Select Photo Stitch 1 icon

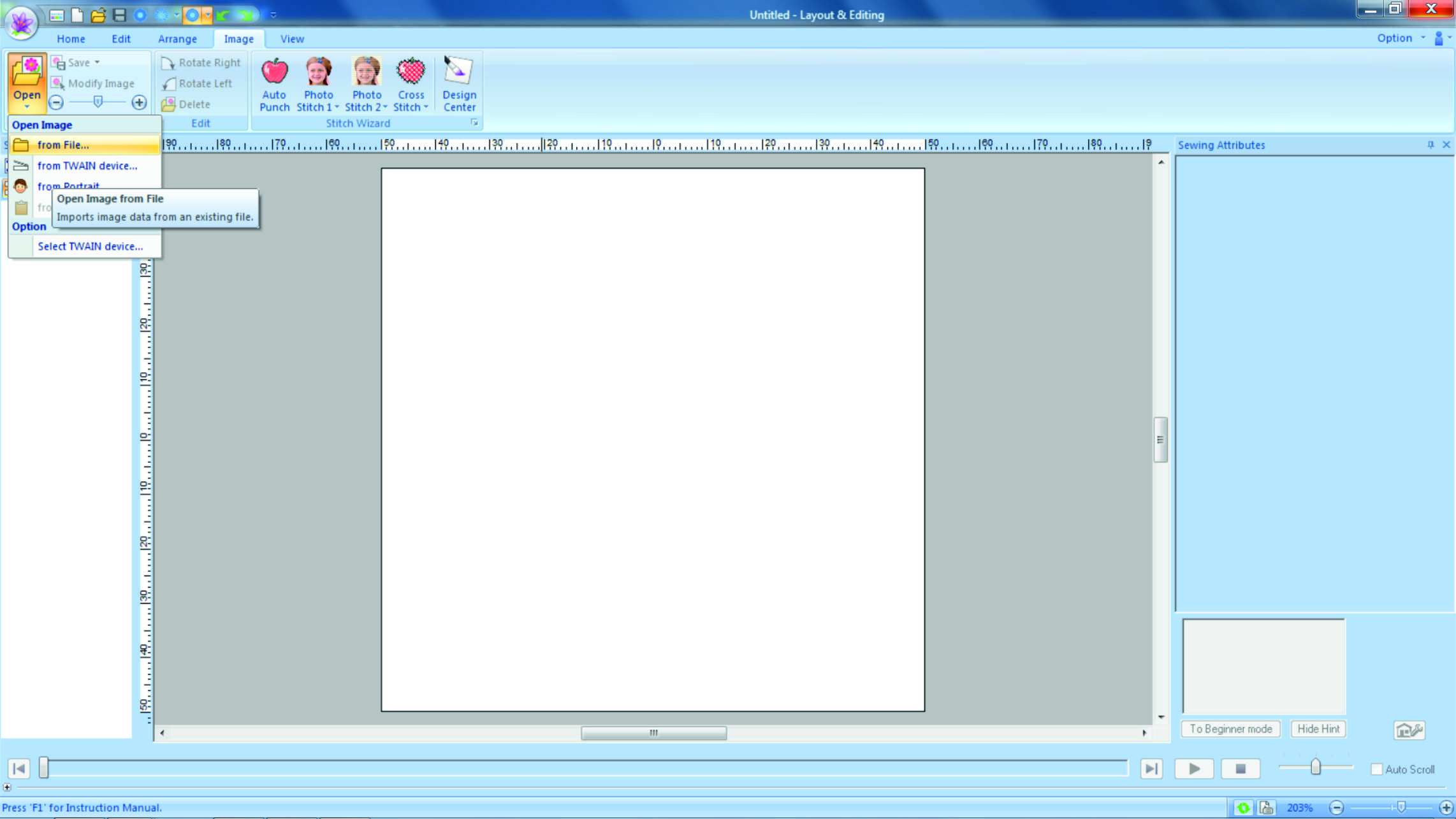pos(318,72)
